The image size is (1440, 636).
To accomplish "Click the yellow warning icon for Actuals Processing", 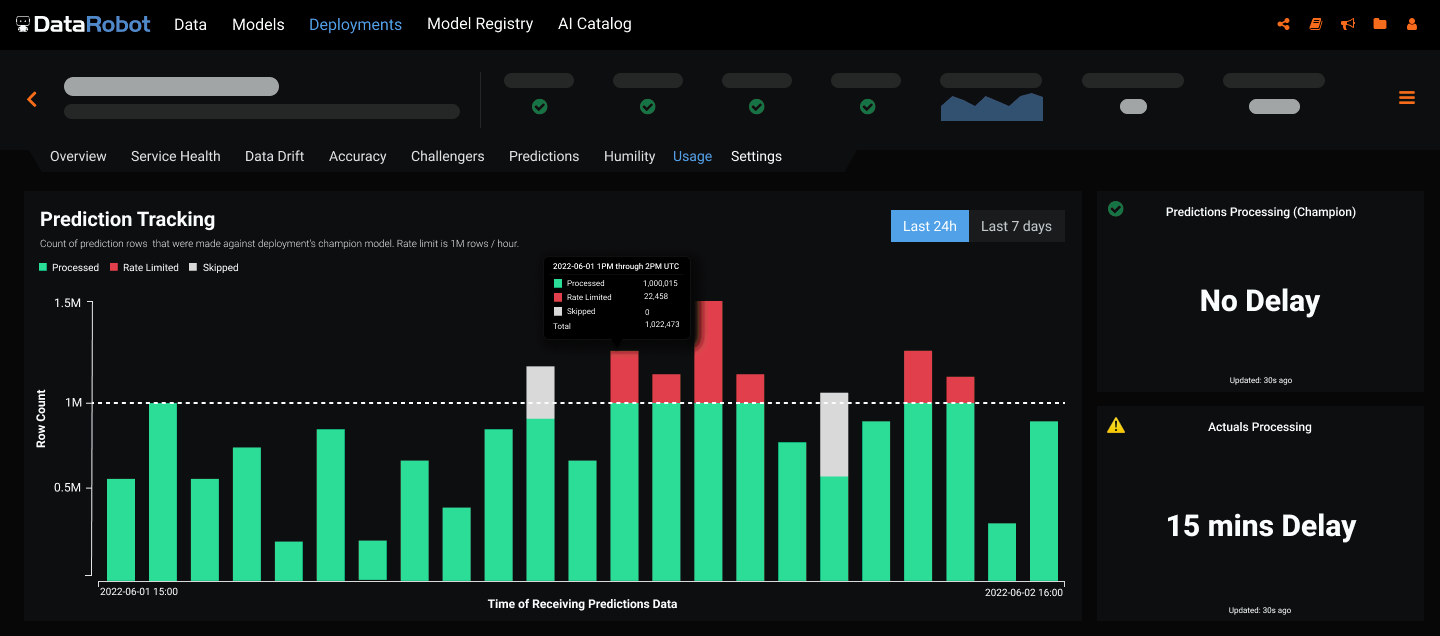I will coord(1116,425).
